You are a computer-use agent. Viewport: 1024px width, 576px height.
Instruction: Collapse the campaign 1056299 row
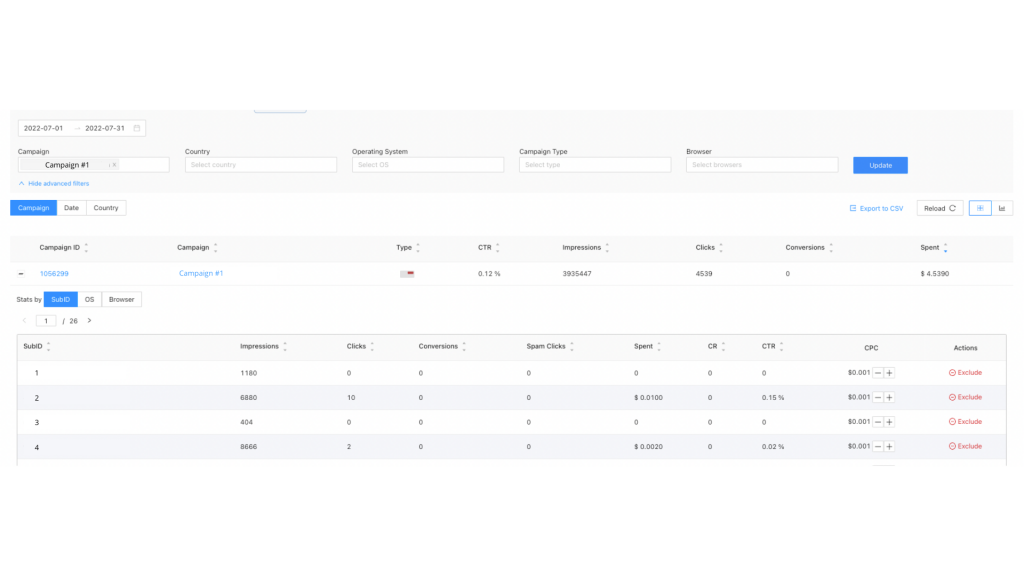(x=21, y=273)
